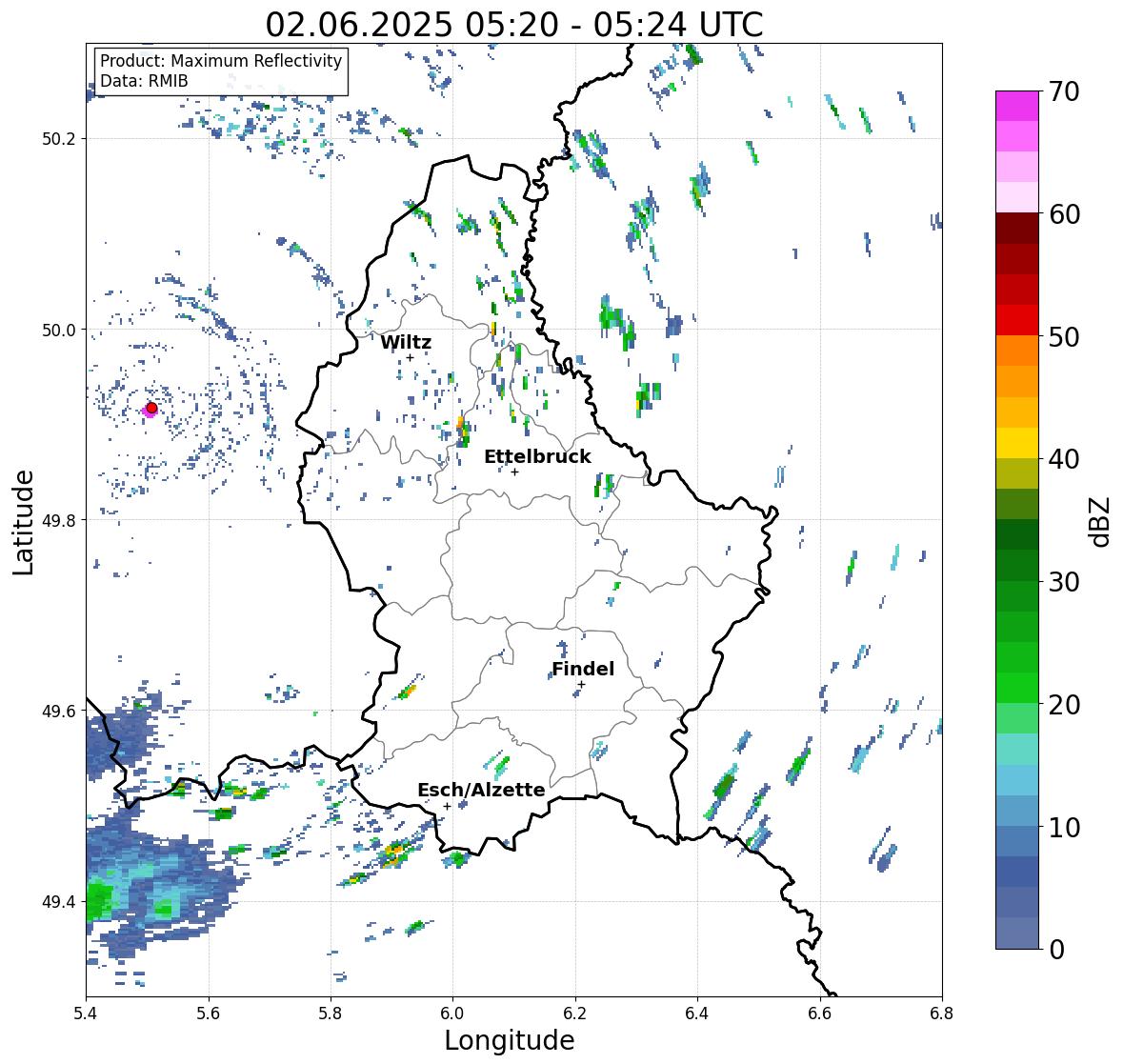Select the Ettelbruck city label
The image size is (1123, 1064).
point(537,456)
